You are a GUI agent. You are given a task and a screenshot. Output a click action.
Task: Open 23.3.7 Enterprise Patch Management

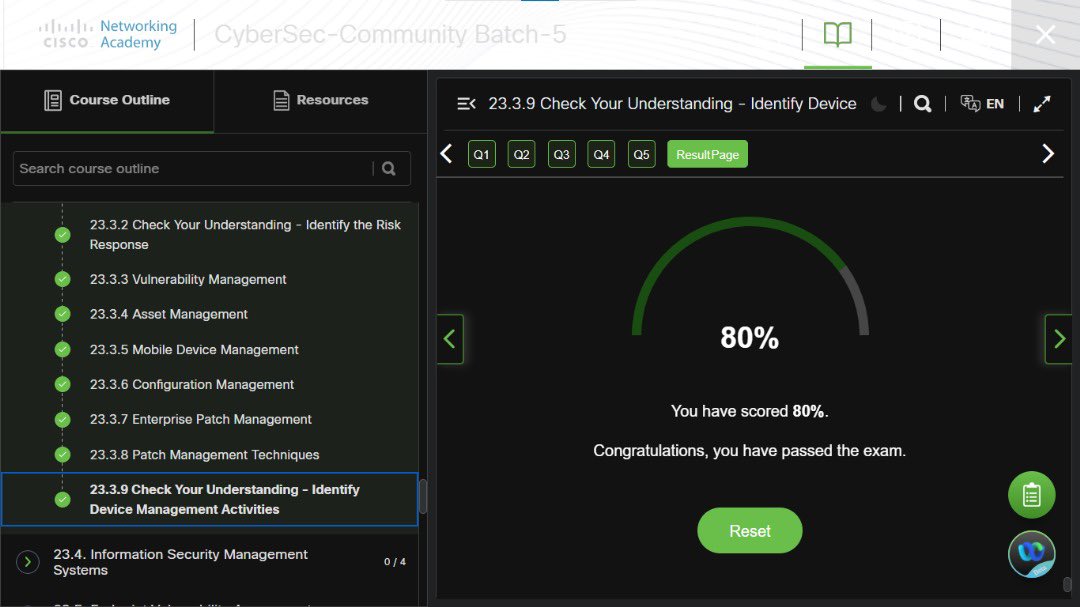click(200, 420)
